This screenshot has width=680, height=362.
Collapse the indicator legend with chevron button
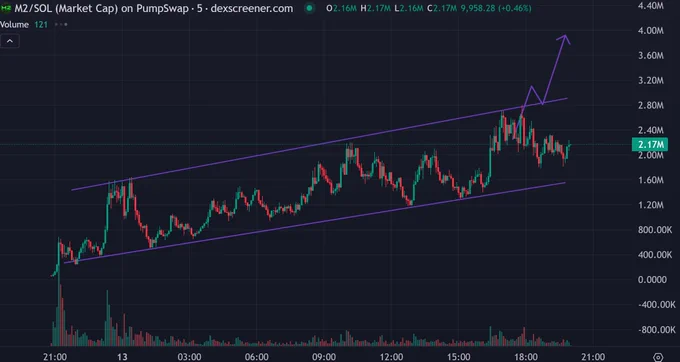tap(10, 41)
